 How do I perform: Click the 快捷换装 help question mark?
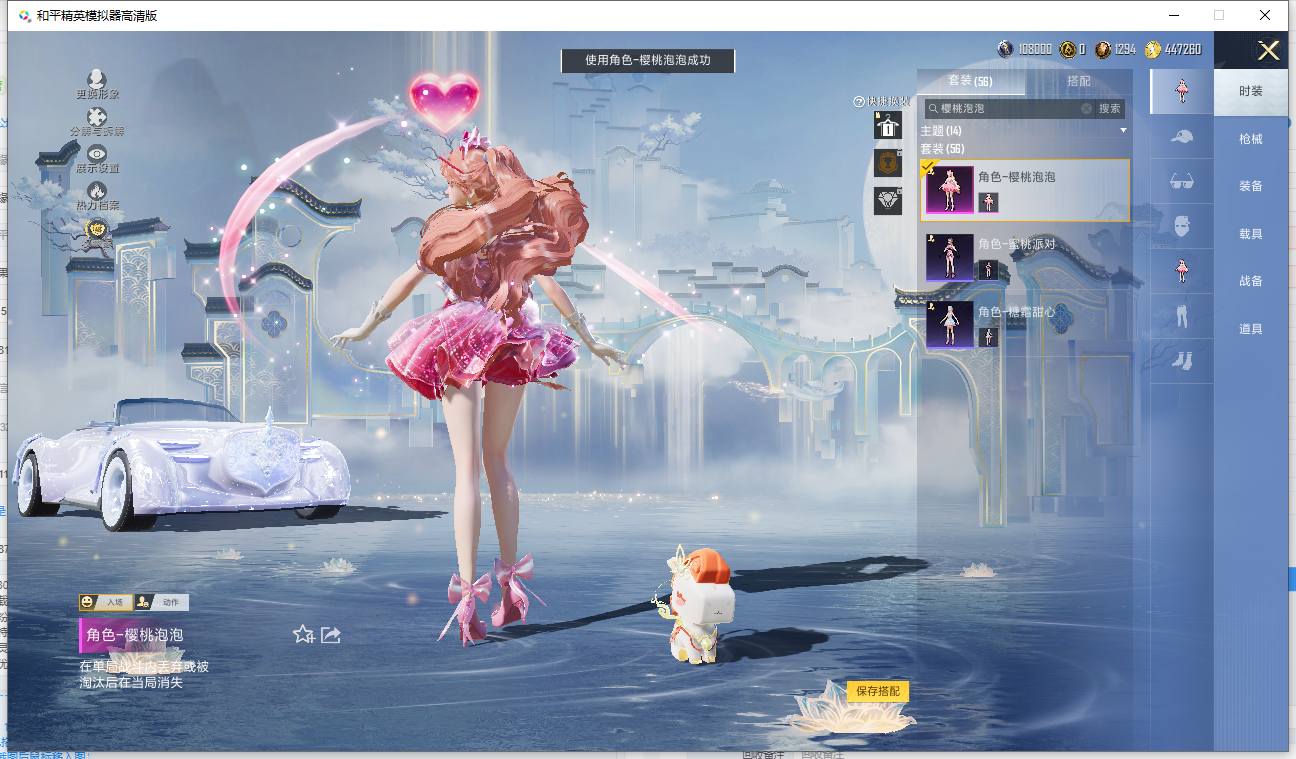(x=858, y=102)
